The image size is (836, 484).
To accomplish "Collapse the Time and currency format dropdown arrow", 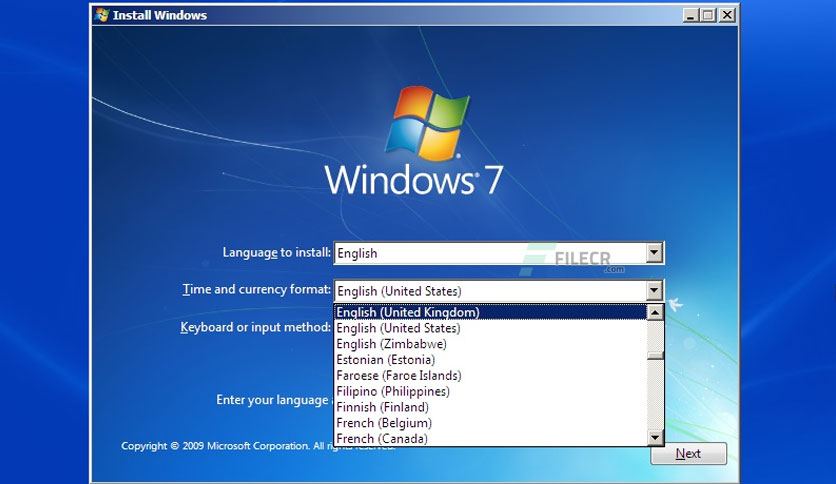I will (x=654, y=291).
